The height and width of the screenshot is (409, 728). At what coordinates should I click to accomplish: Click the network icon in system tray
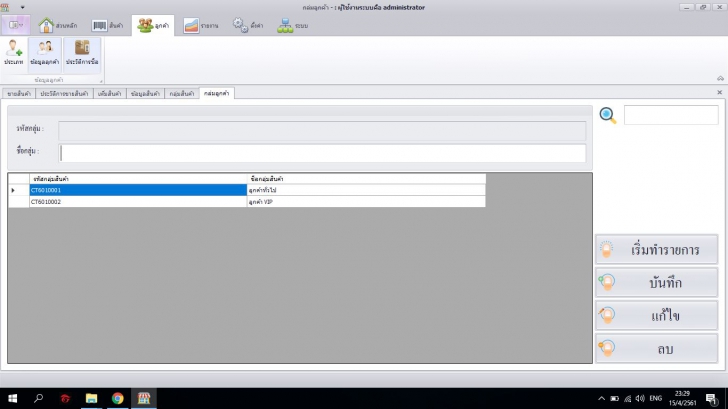(627, 398)
